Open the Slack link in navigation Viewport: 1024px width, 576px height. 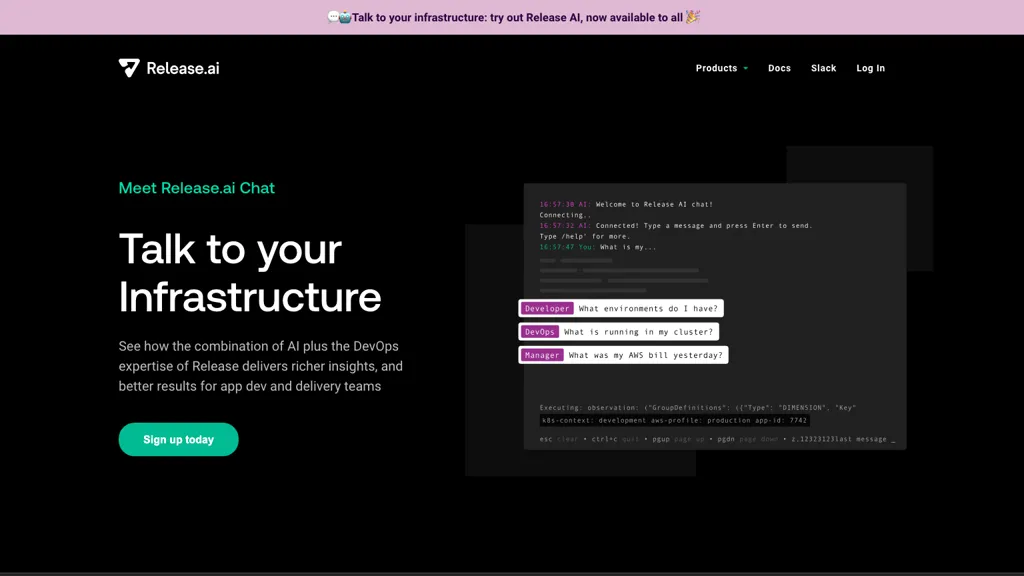824,68
